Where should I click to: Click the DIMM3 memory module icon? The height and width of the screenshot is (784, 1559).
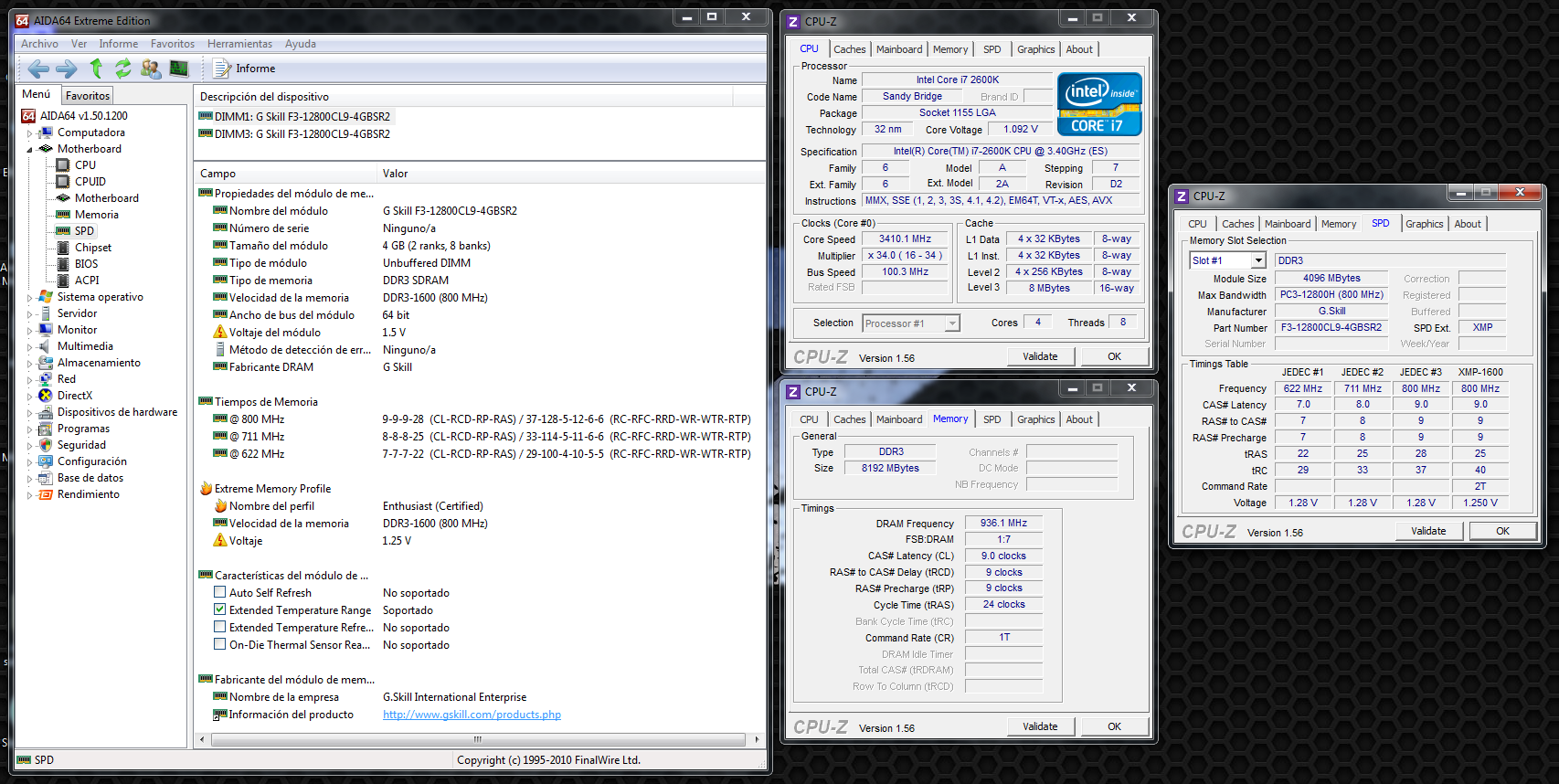206,134
